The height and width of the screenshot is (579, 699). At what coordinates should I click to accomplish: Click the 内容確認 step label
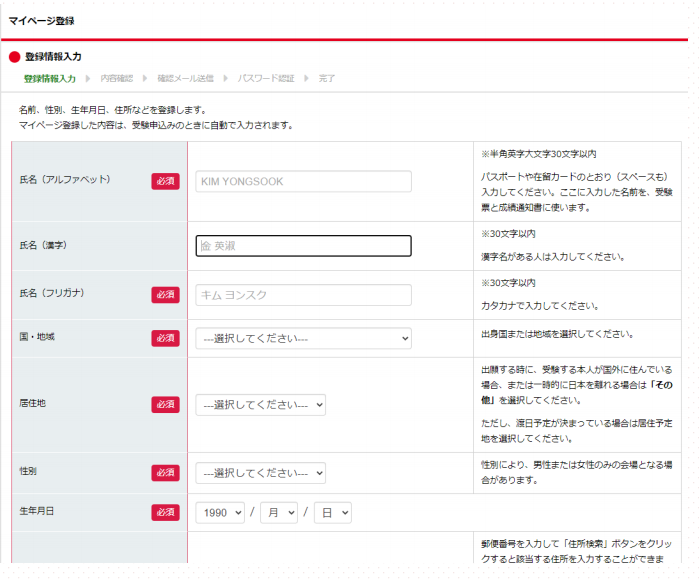[116, 78]
